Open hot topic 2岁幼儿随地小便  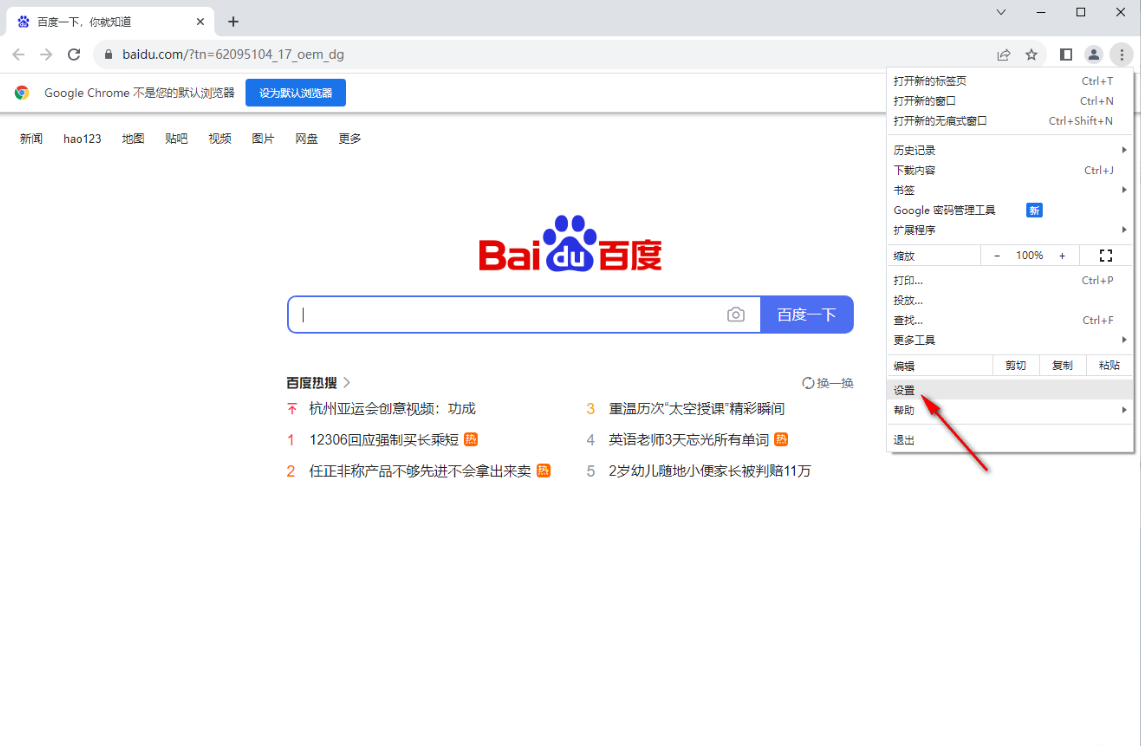(709, 471)
